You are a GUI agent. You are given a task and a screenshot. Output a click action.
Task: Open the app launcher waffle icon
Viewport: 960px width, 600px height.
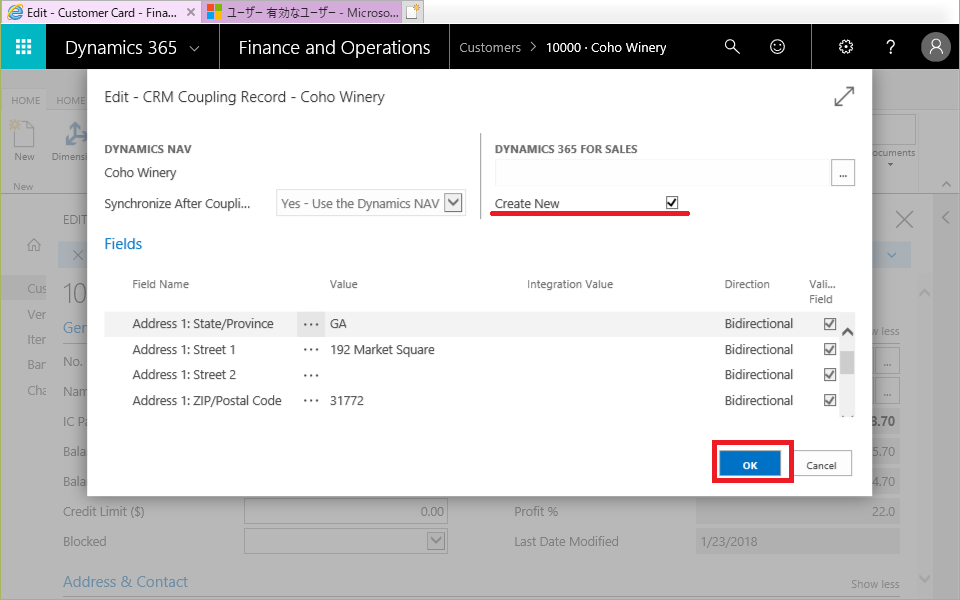23,47
